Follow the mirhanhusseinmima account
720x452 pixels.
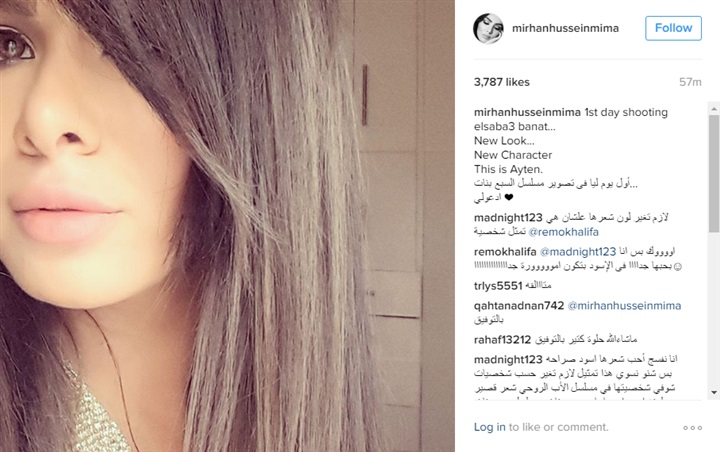(673, 28)
